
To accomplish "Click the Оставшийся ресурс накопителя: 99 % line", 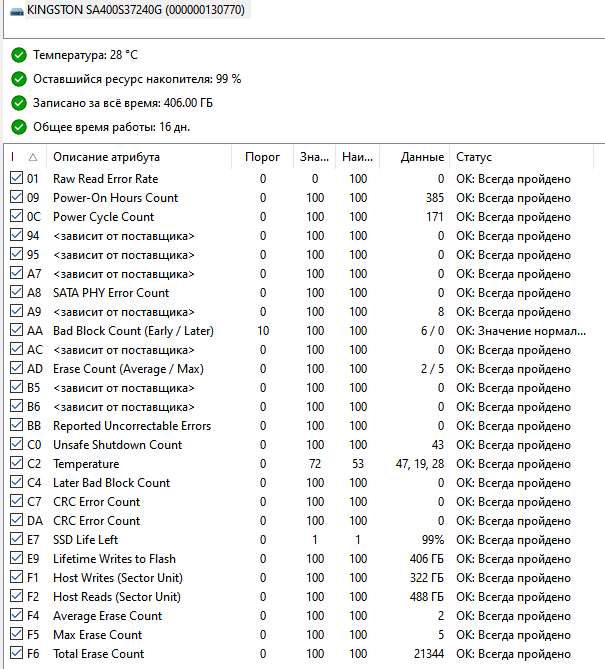I will click(137, 79).
